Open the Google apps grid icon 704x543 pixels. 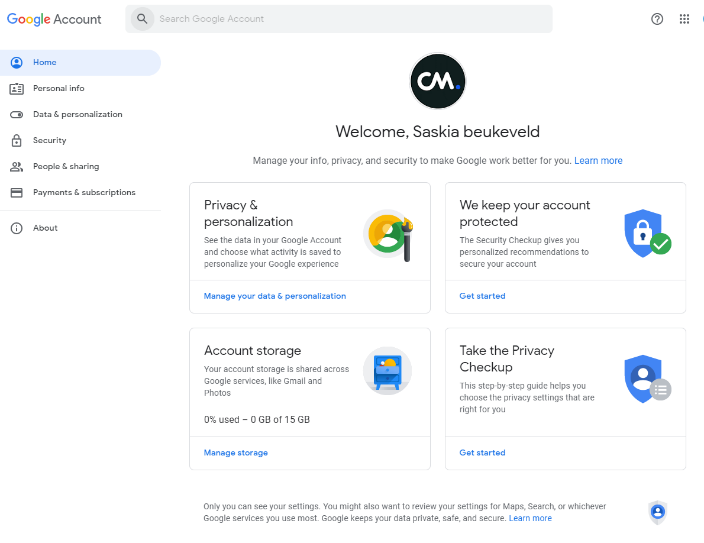(x=685, y=19)
